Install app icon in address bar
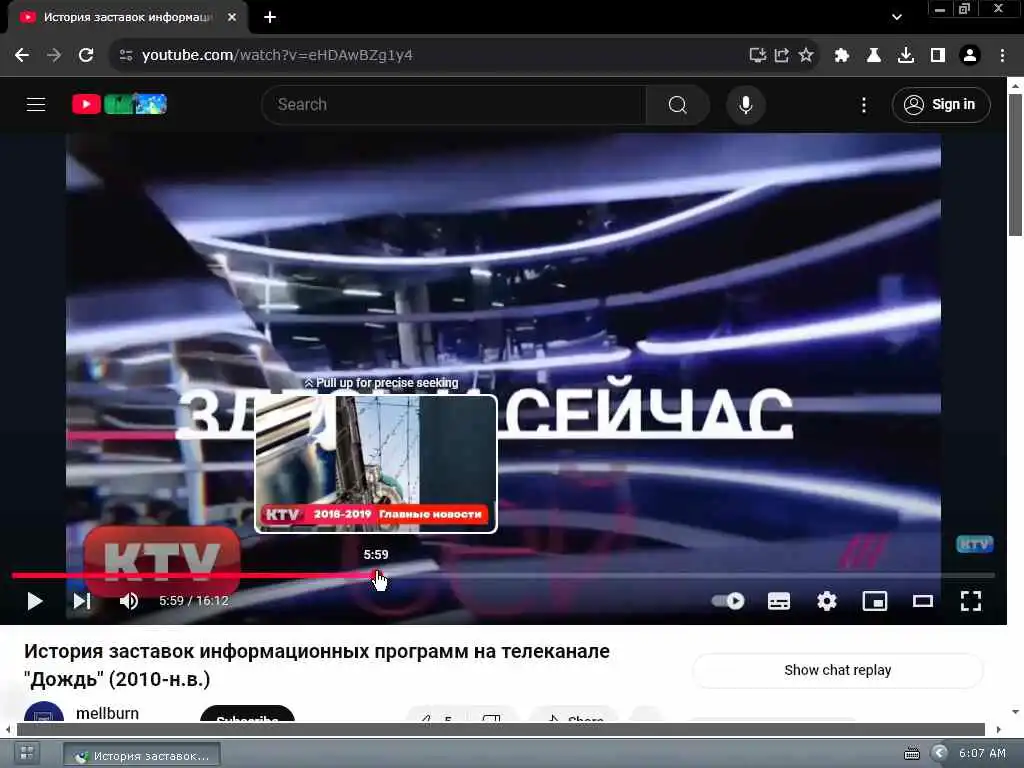 point(757,55)
